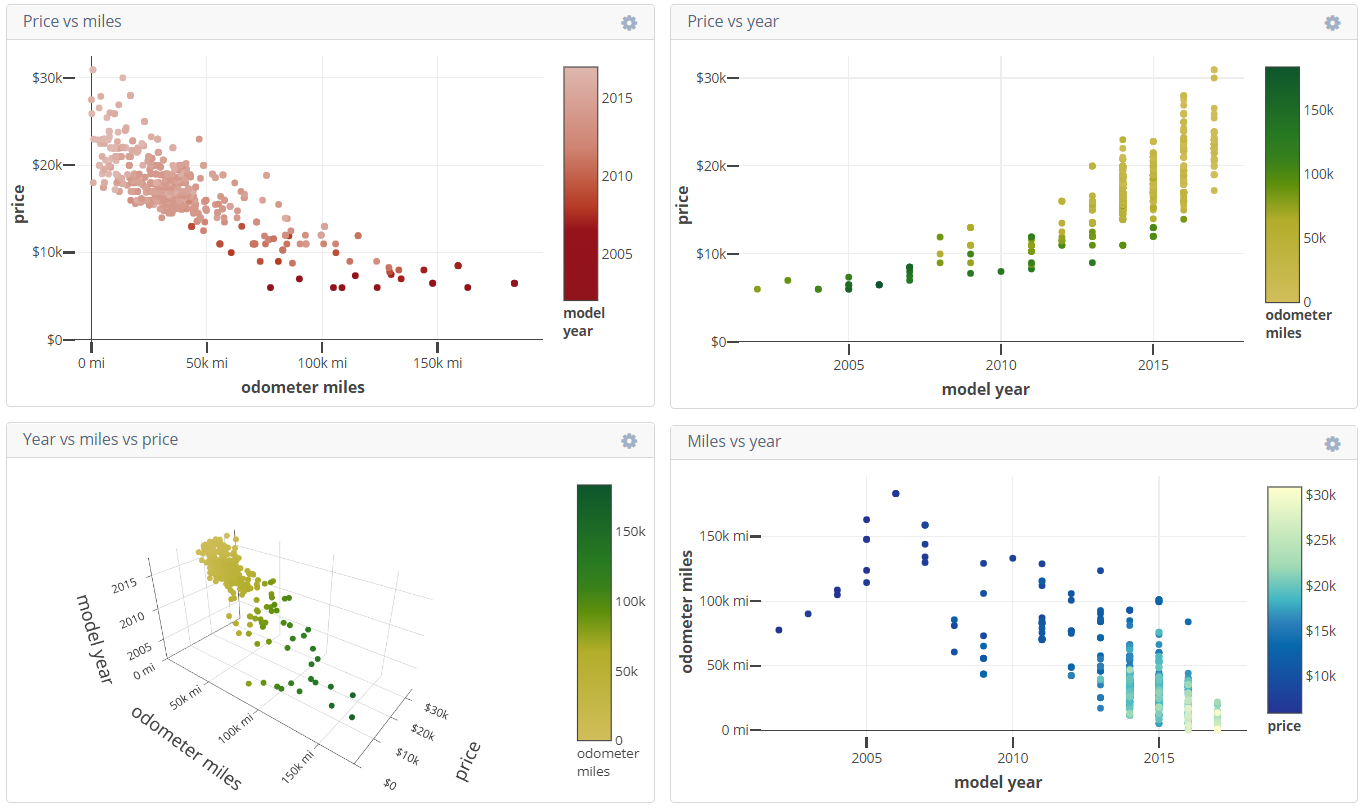
Task: Click 'odometer miles' legend title in Price vs year
Action: 1298,323
